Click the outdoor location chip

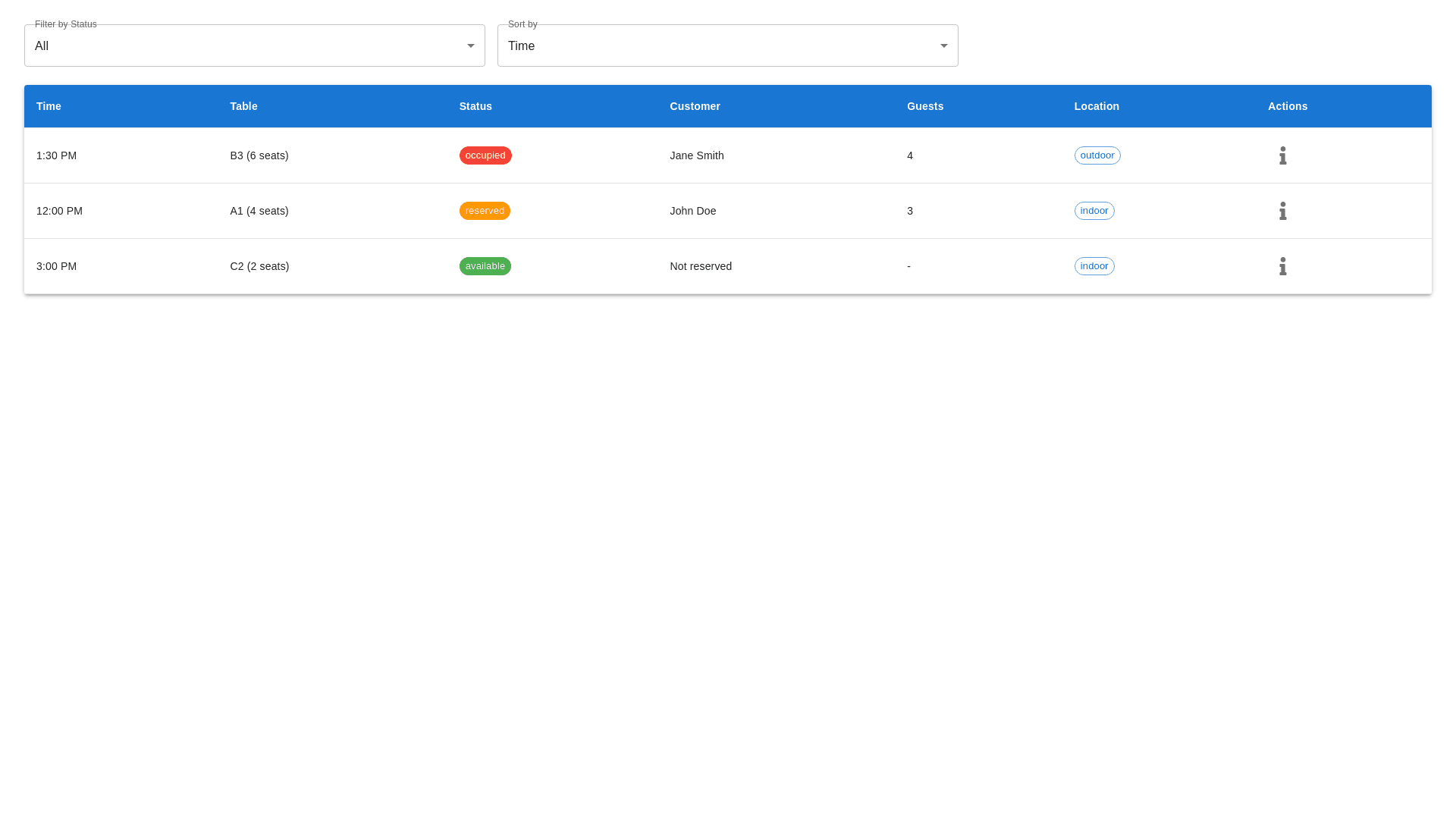[x=1097, y=155]
